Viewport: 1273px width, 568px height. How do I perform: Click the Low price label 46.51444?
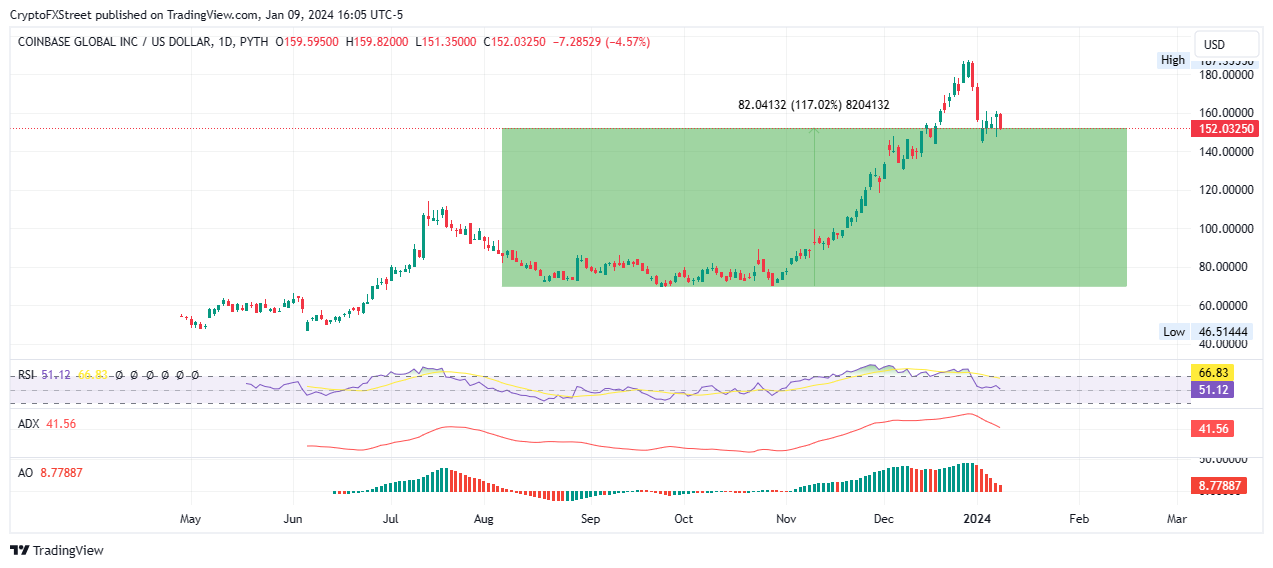point(1224,332)
